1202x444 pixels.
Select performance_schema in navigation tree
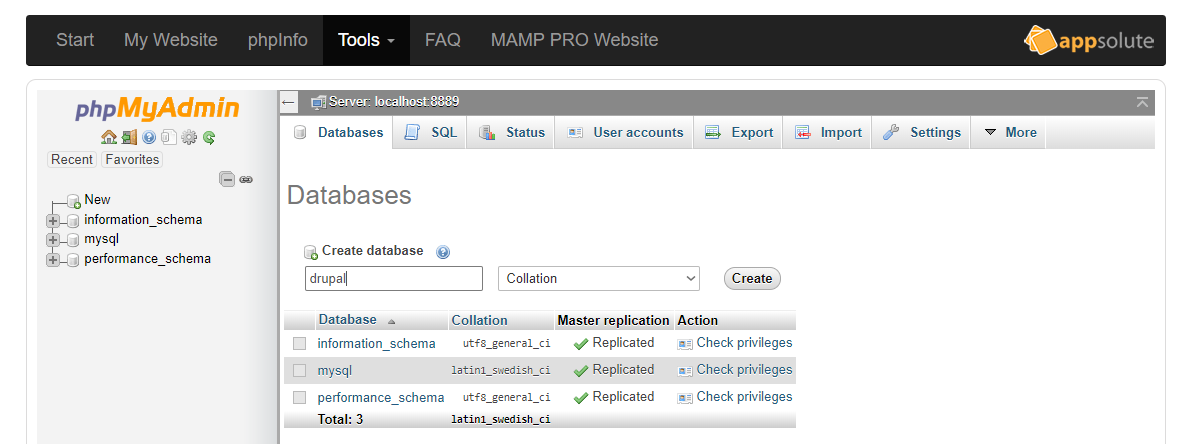147,259
